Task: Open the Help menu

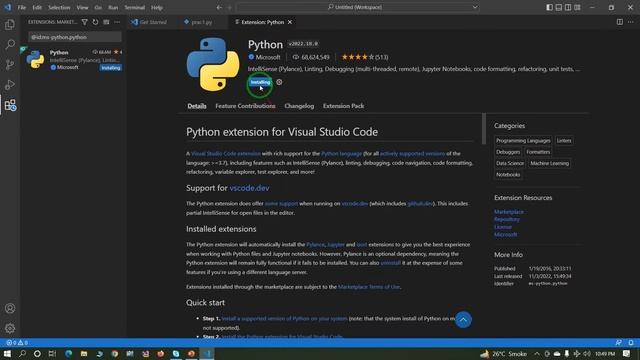Action: [157, 7]
